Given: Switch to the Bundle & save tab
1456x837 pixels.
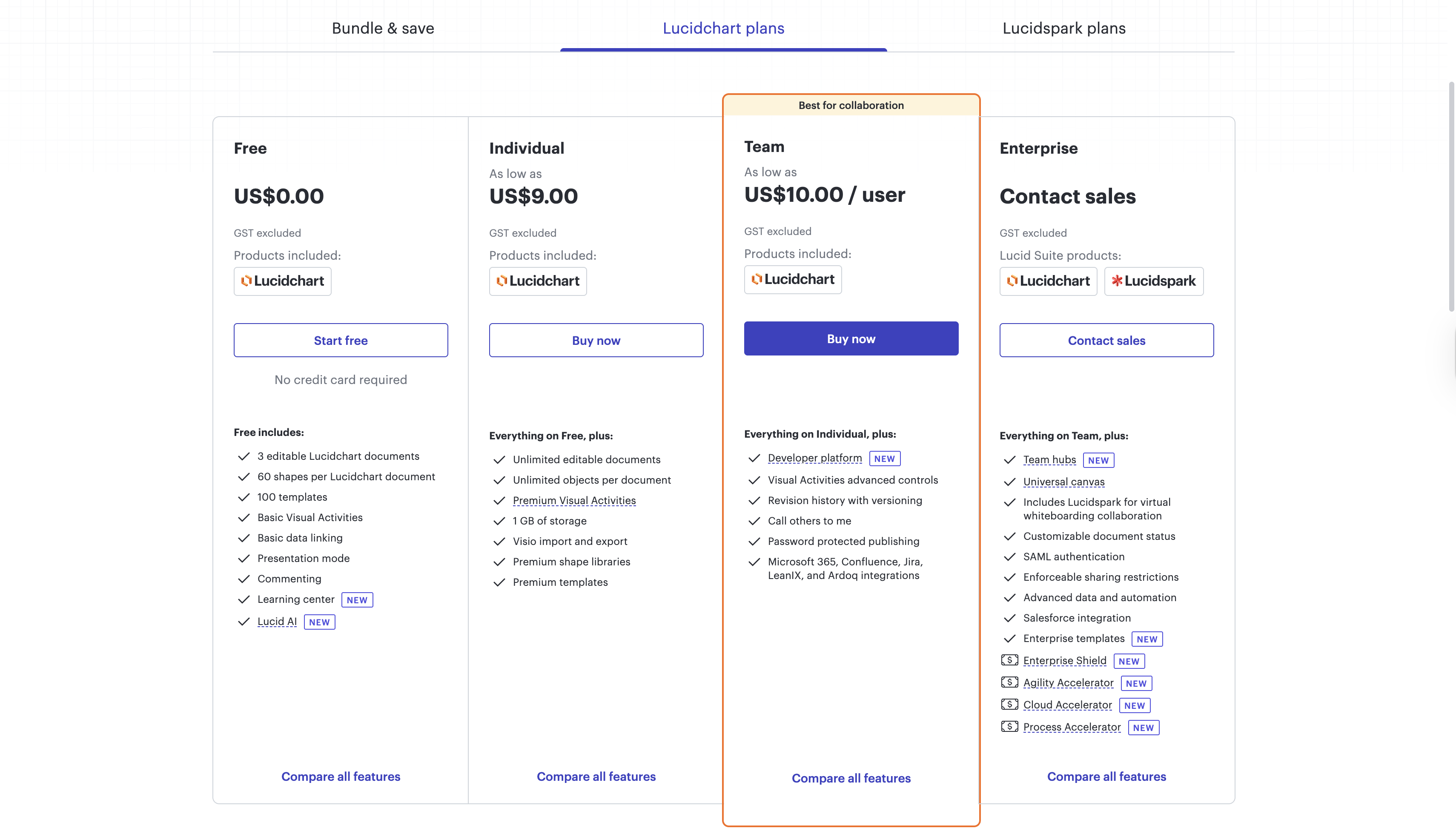Looking at the screenshot, I should pyautogui.click(x=383, y=28).
